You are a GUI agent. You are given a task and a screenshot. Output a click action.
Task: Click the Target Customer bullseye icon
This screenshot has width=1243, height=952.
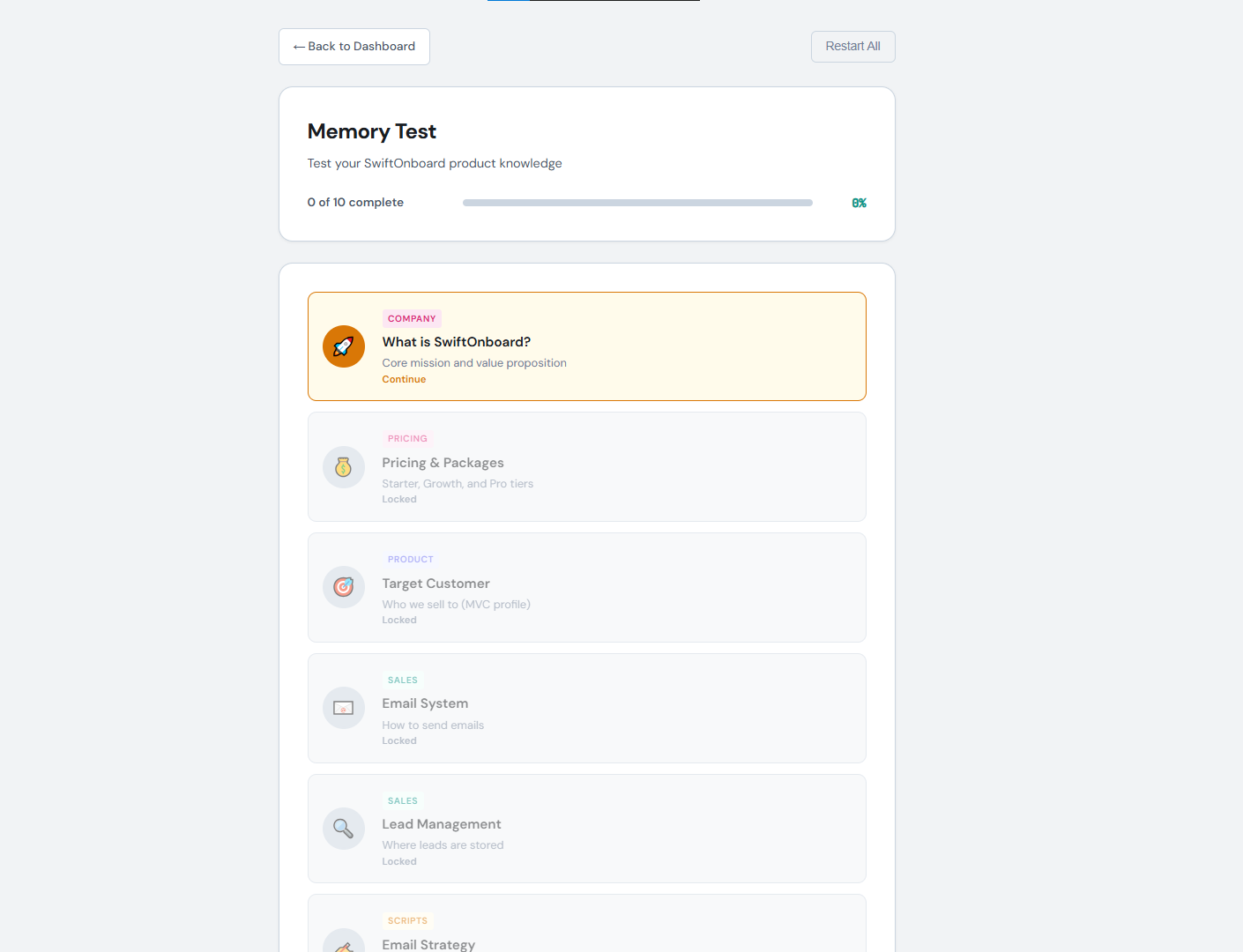coord(344,587)
